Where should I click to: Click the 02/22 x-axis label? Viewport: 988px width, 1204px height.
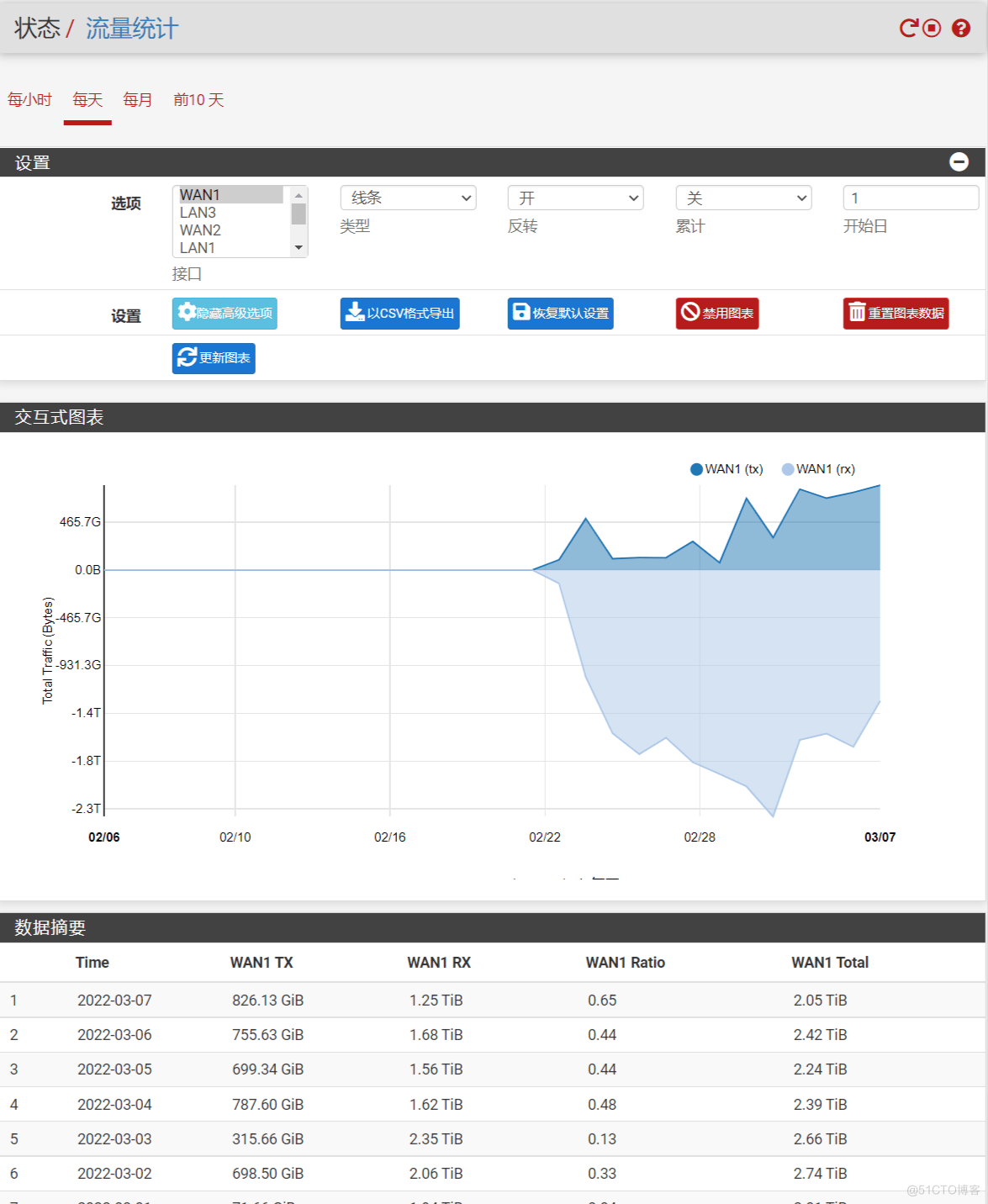pos(545,837)
